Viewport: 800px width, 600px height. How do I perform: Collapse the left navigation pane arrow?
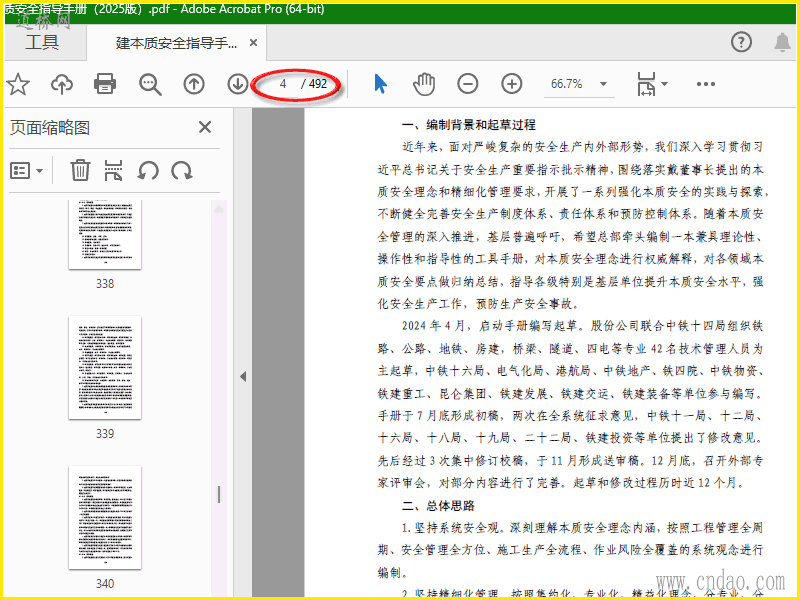pyautogui.click(x=243, y=377)
